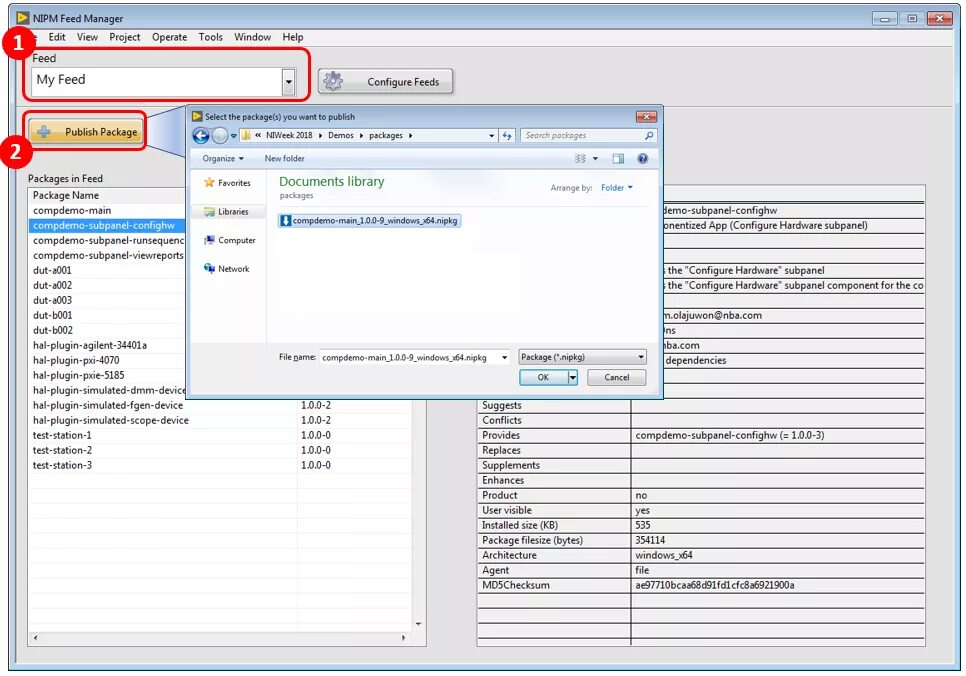Screen dimensions: 966x676
Task: Select test-station-3 package row
Action: (221, 465)
